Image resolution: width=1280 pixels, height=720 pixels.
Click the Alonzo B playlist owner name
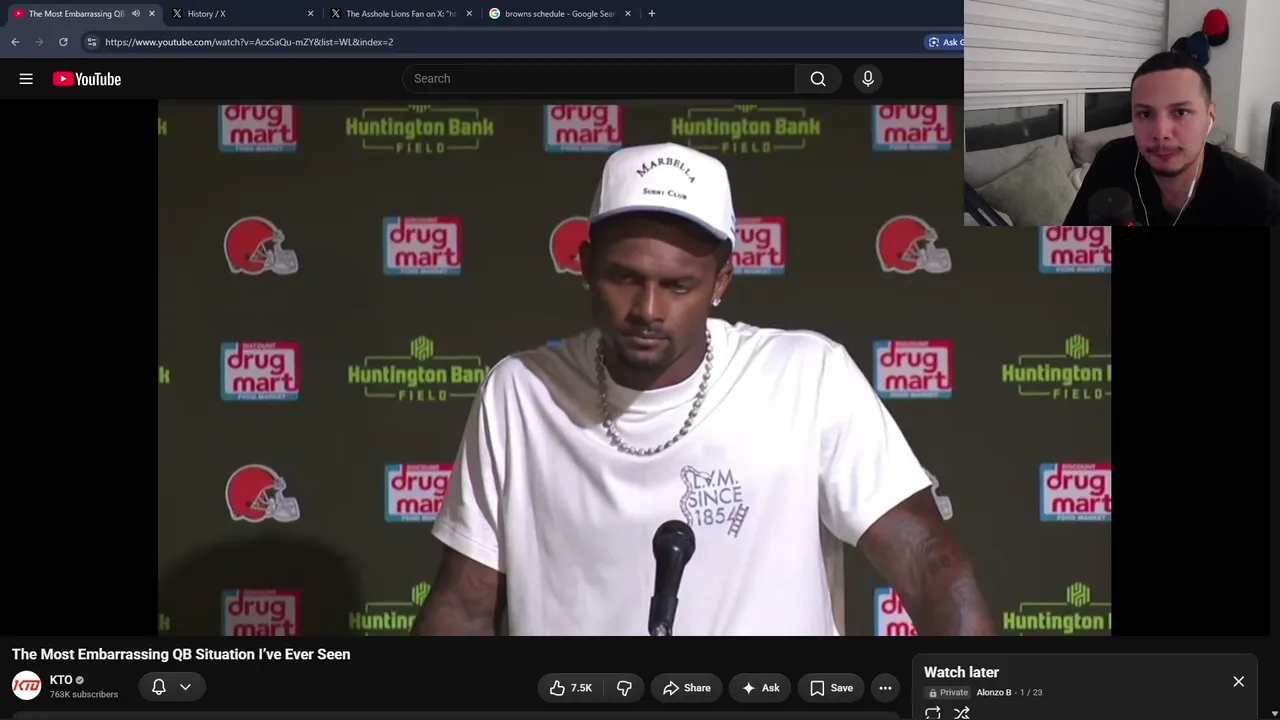point(993,692)
